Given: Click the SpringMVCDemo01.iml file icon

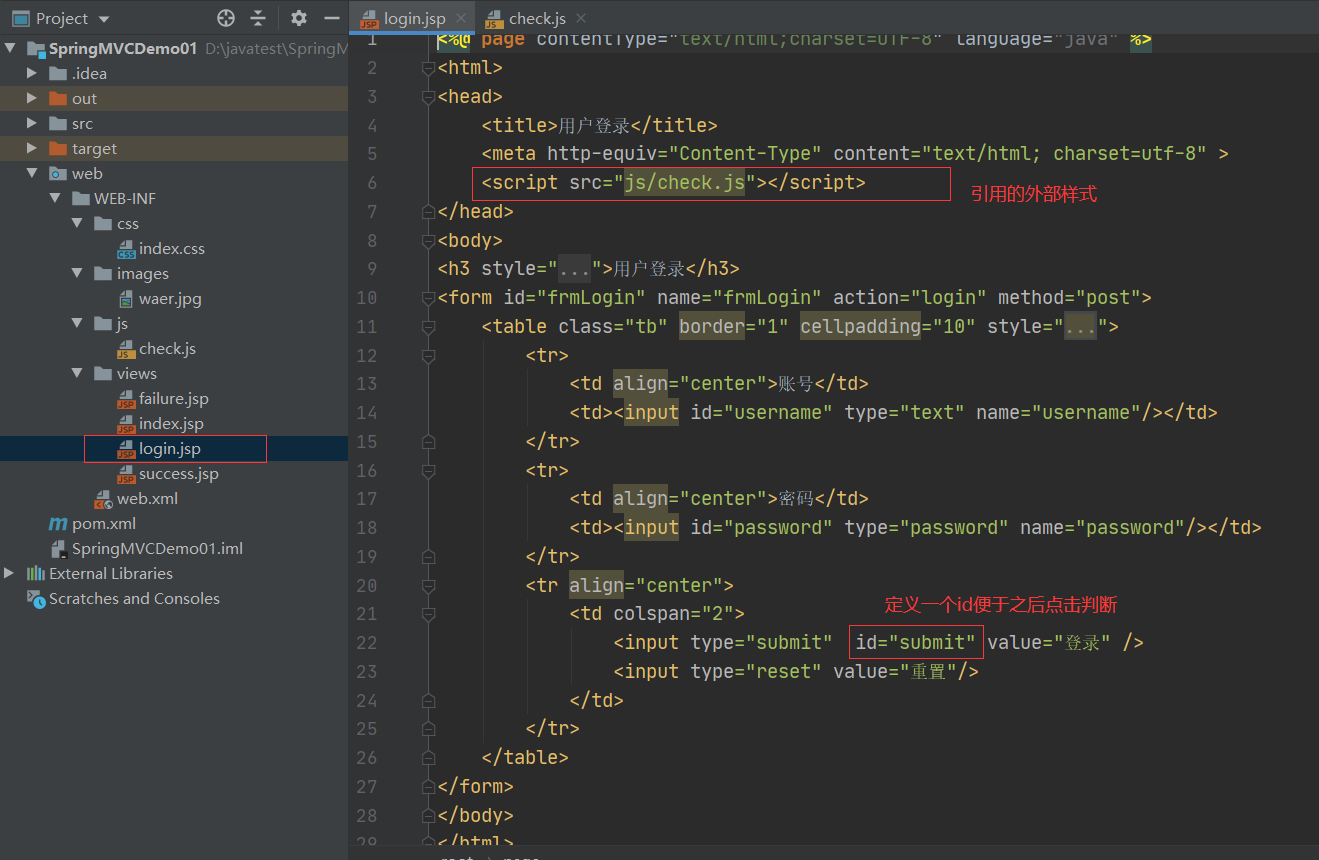Looking at the screenshot, I should click(58, 549).
